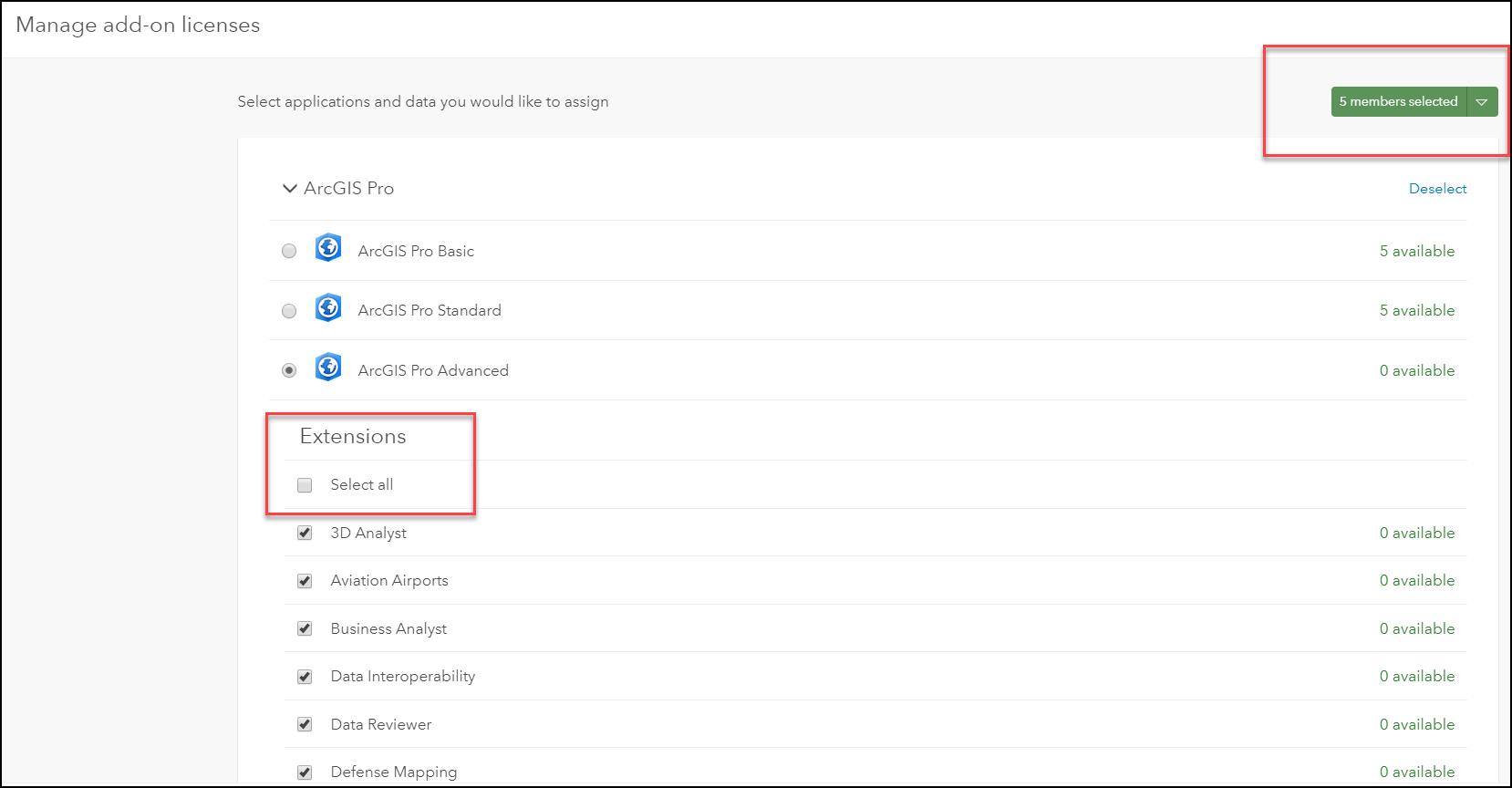This screenshot has width=1512, height=788.
Task: Click the Data Interoperability label
Action: (403, 676)
